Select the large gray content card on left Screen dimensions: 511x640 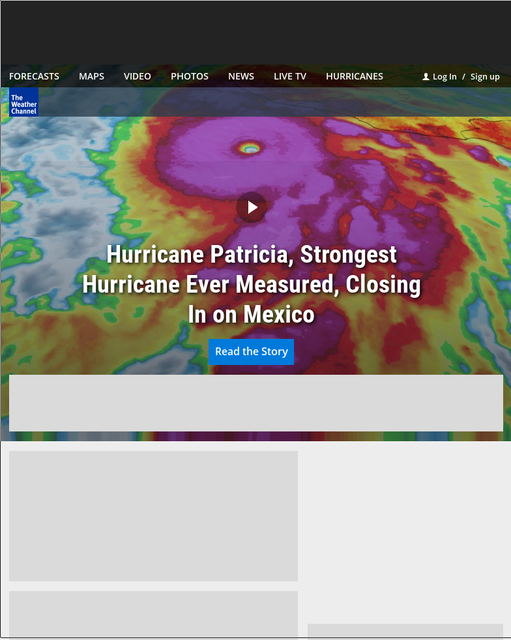(153, 516)
